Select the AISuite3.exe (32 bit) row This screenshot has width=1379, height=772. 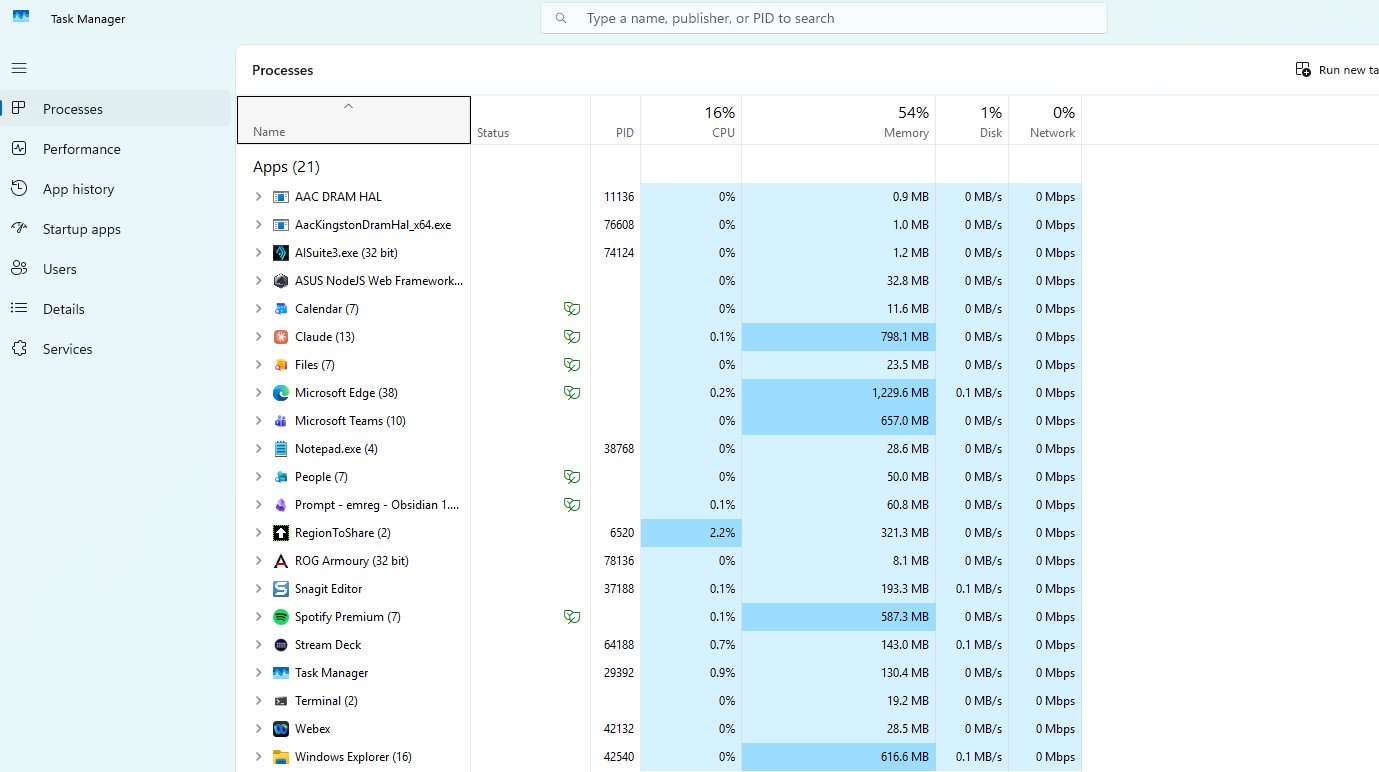click(x=659, y=253)
